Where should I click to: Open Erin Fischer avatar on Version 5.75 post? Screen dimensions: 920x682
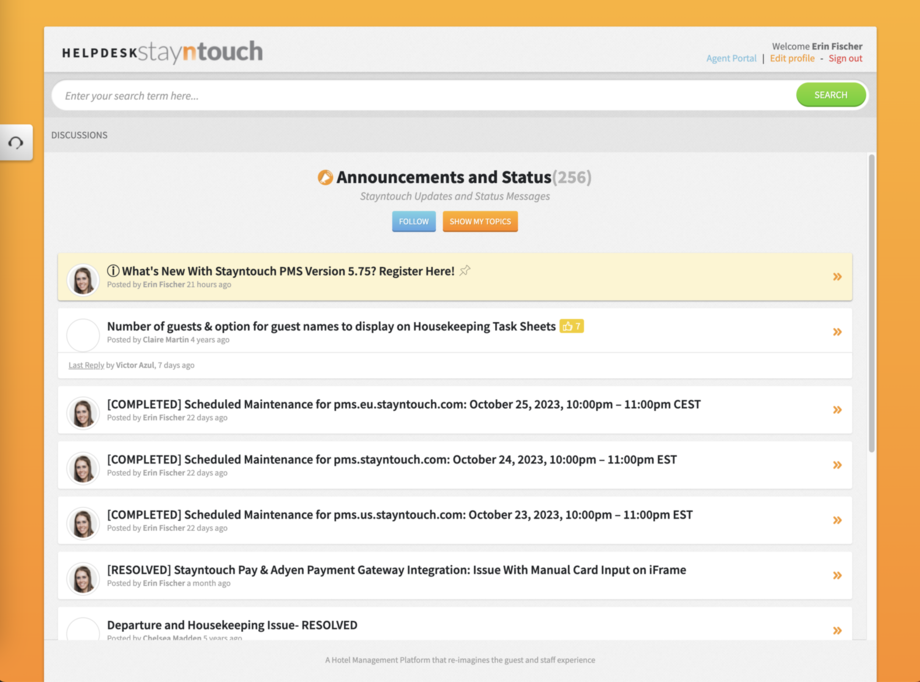83,280
